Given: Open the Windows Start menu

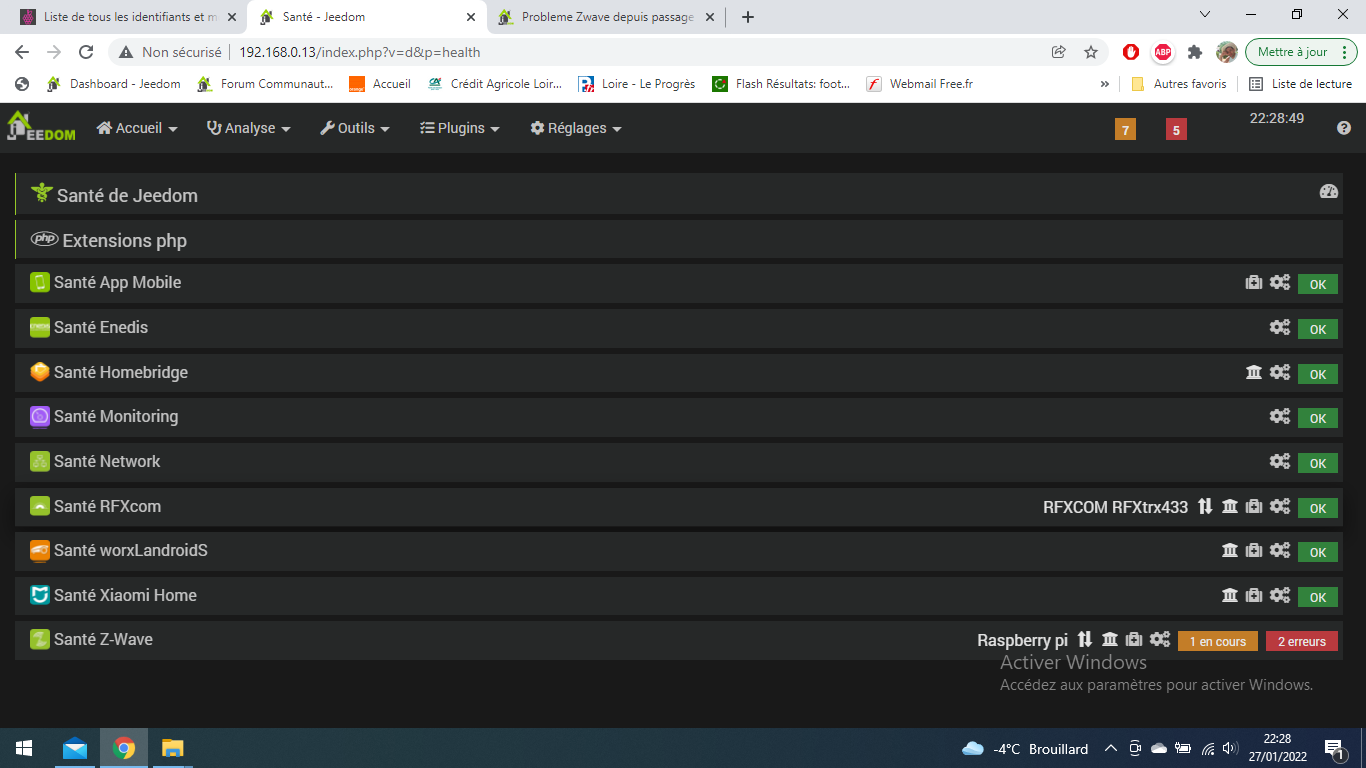Looking at the screenshot, I should (24, 748).
